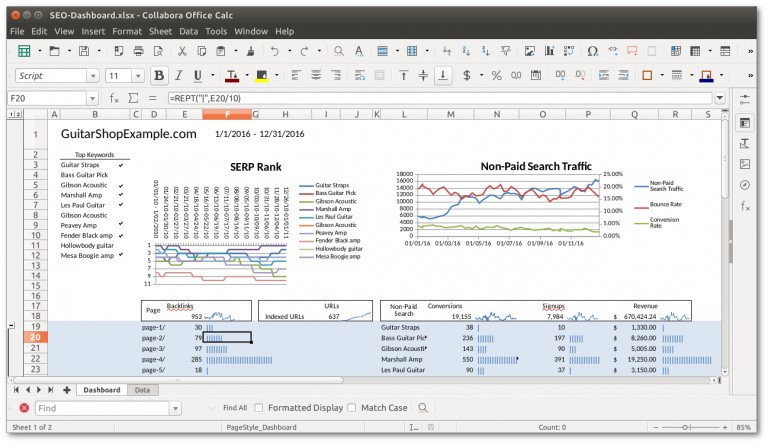Open the sidebar Navigator compass icon
This screenshot has width=768, height=444.
(x=745, y=185)
